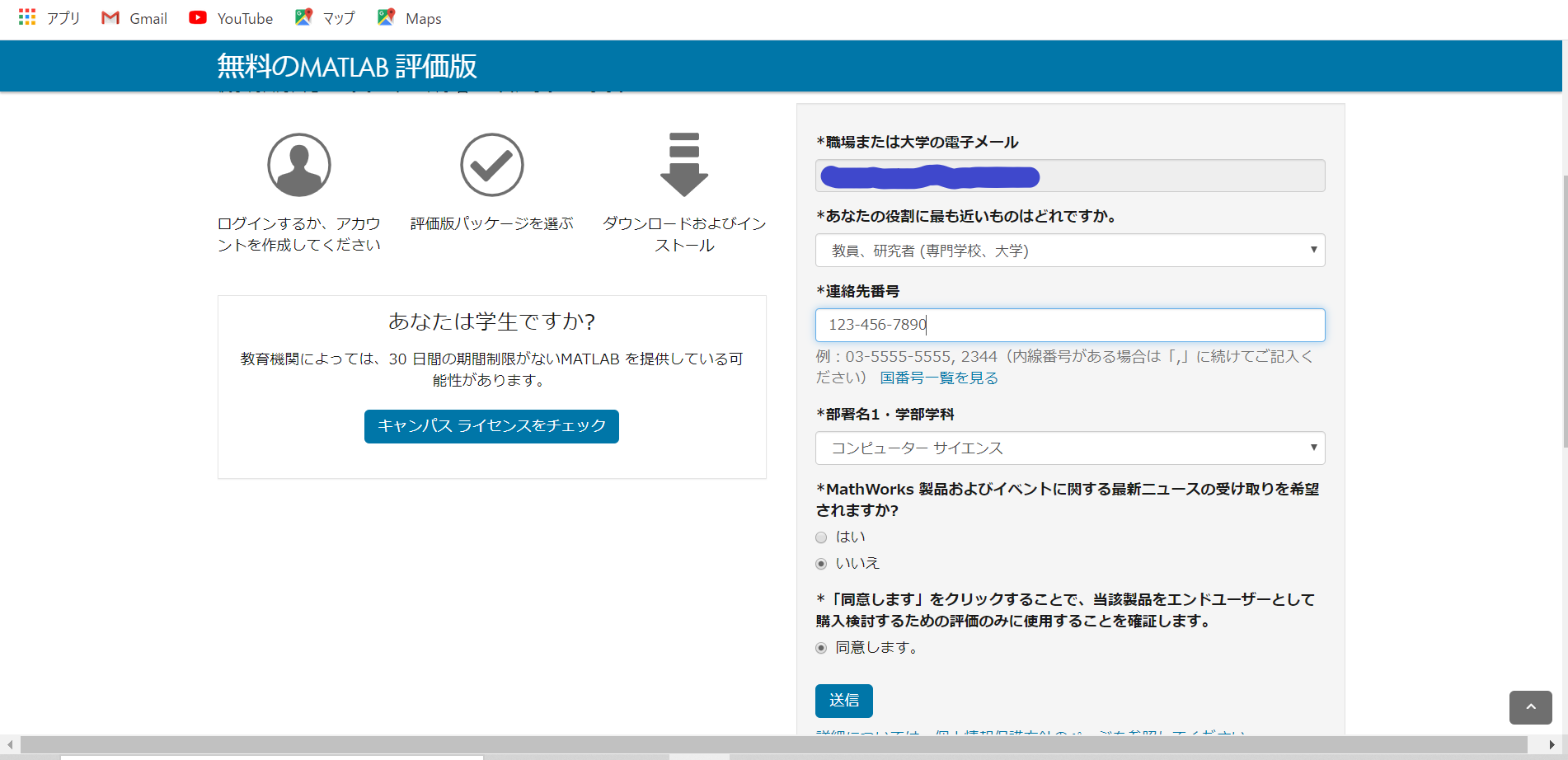Select いいえ radio for news updates
Viewport: 1568px width, 760px height.
click(x=821, y=564)
